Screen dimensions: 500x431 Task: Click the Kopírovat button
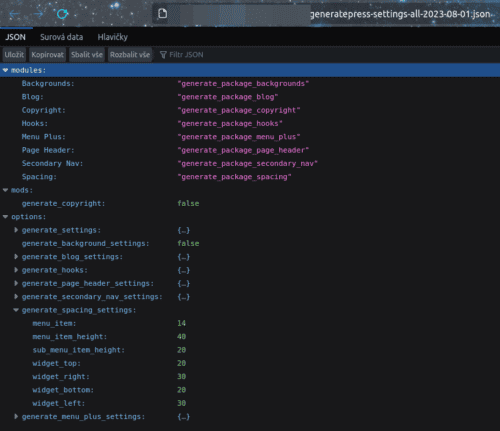click(x=48, y=55)
